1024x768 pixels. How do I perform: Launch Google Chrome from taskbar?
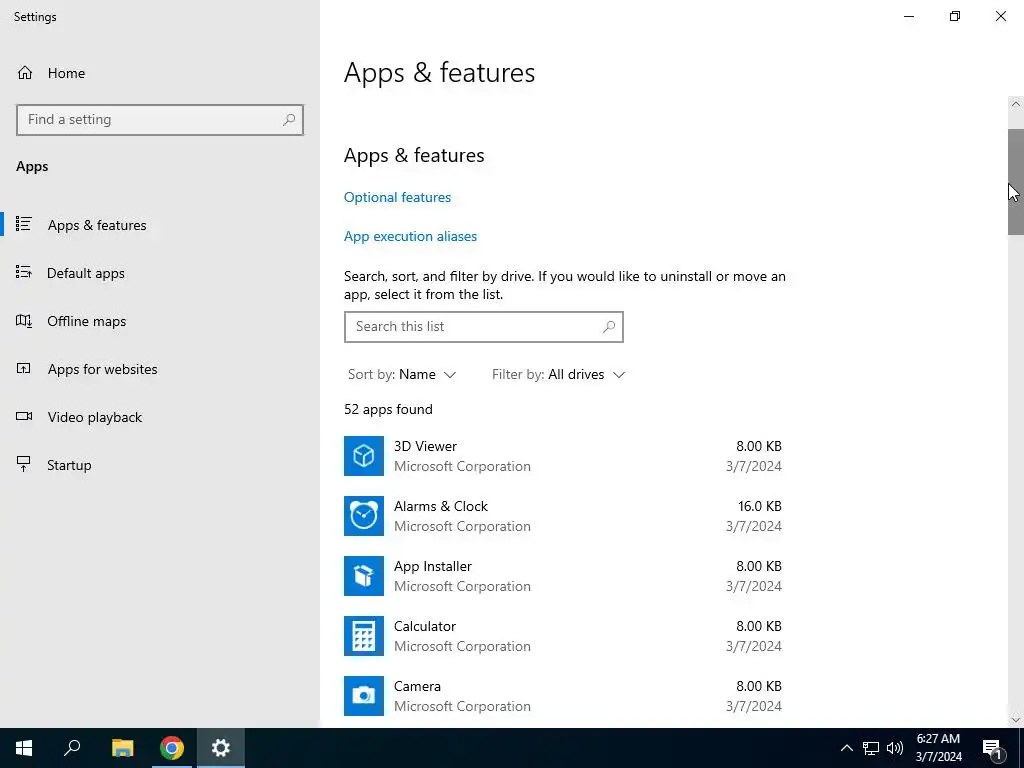tap(172, 748)
